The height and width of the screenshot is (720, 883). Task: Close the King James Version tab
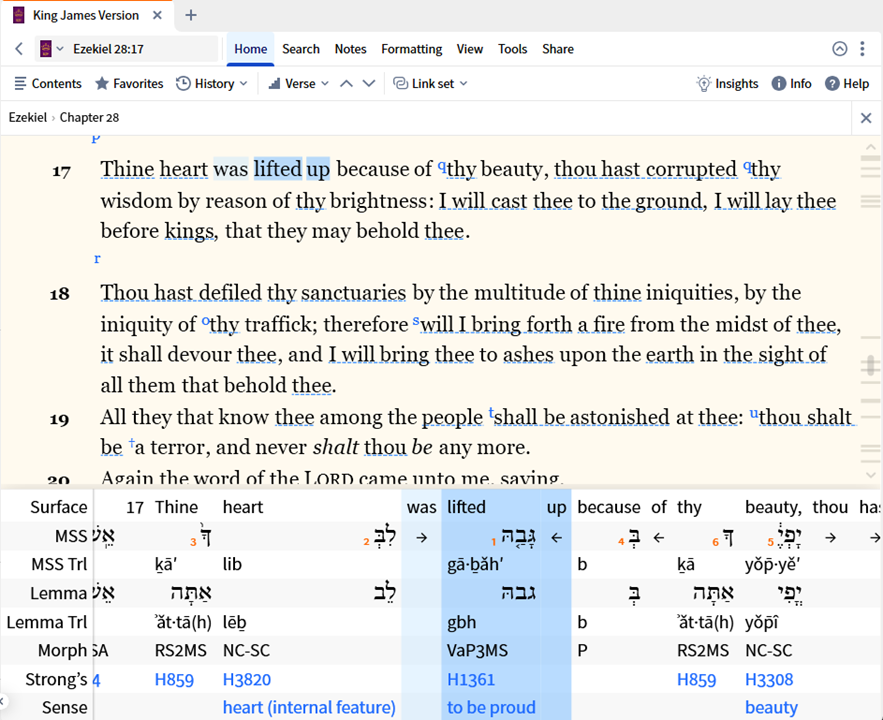tap(158, 15)
